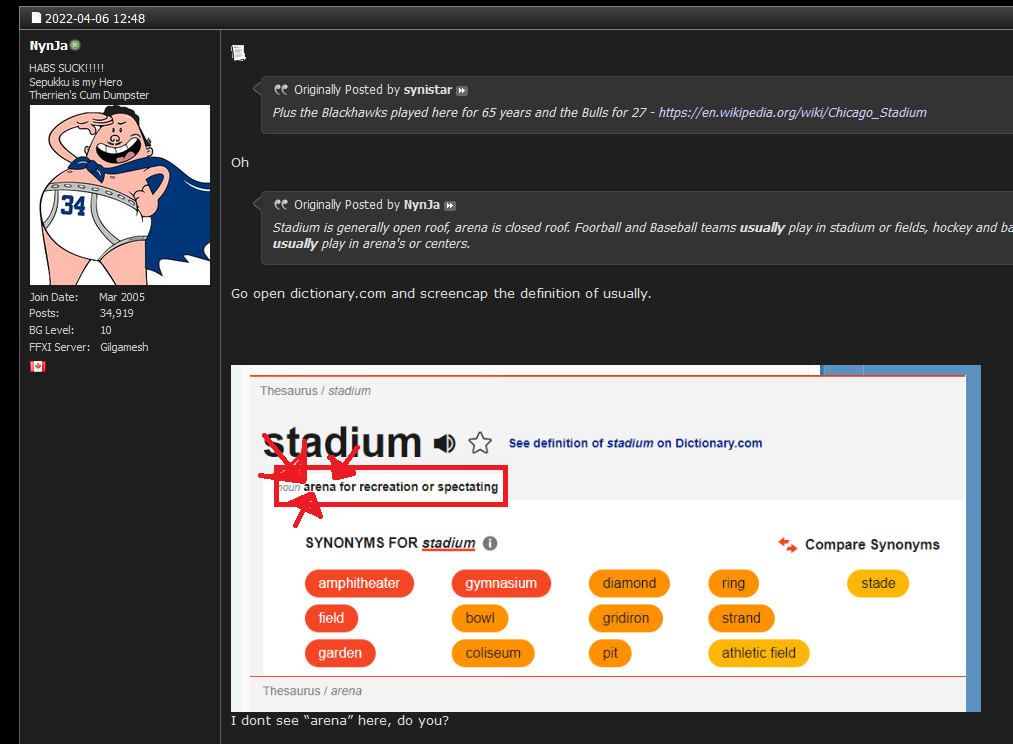The height and width of the screenshot is (744, 1013).
Task: Click the Compare Synonyms arrows icon
Action: [x=788, y=544]
